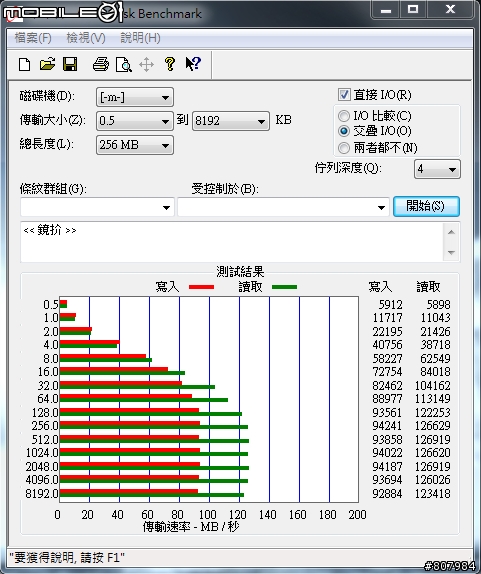The width and height of the screenshot is (481, 574).
Task: Open the 磁碟機 drive dropdown
Action: 135,97
